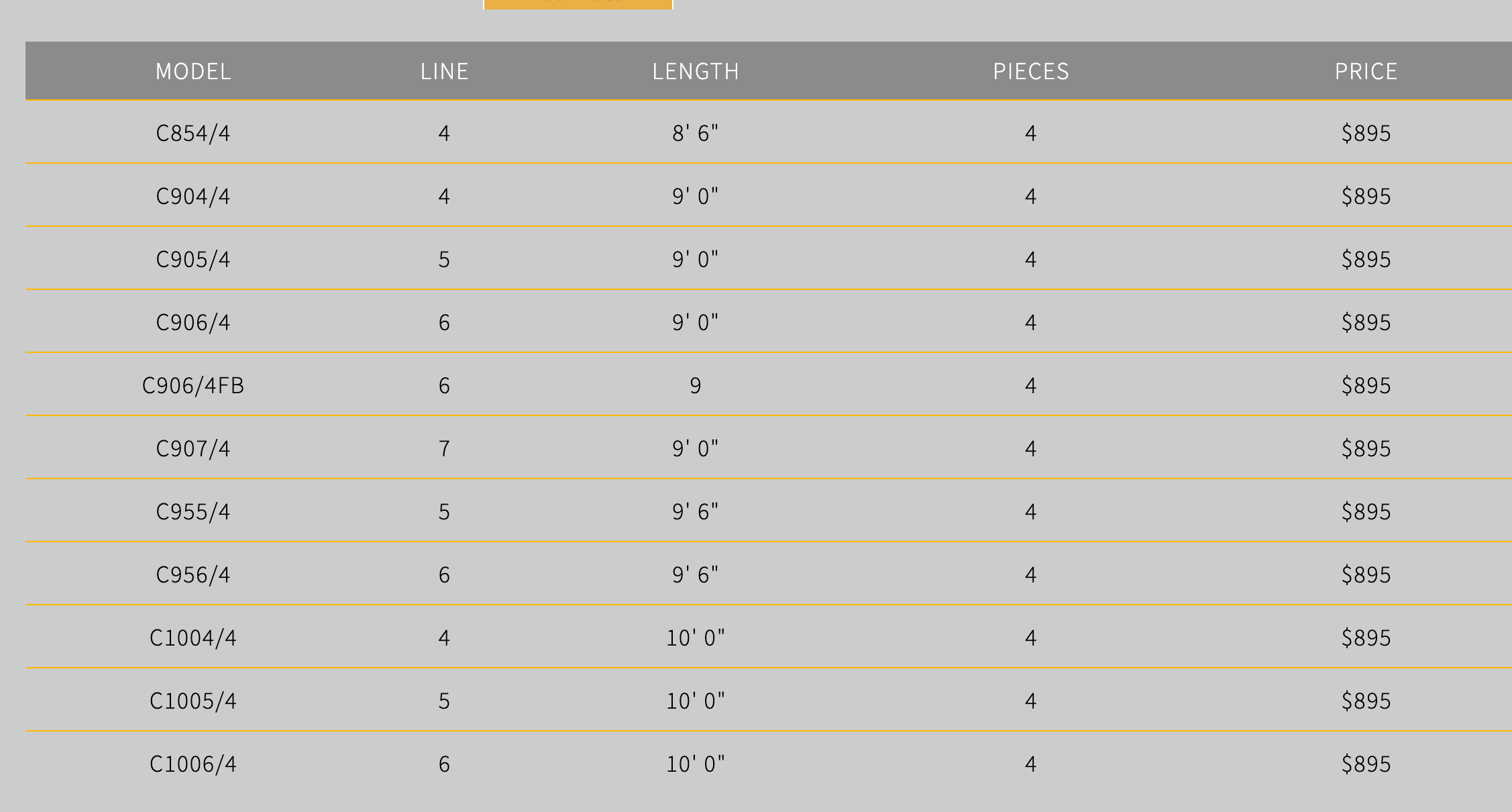Select model C955/4
Screen dimensions: 1512x812
tap(193, 511)
